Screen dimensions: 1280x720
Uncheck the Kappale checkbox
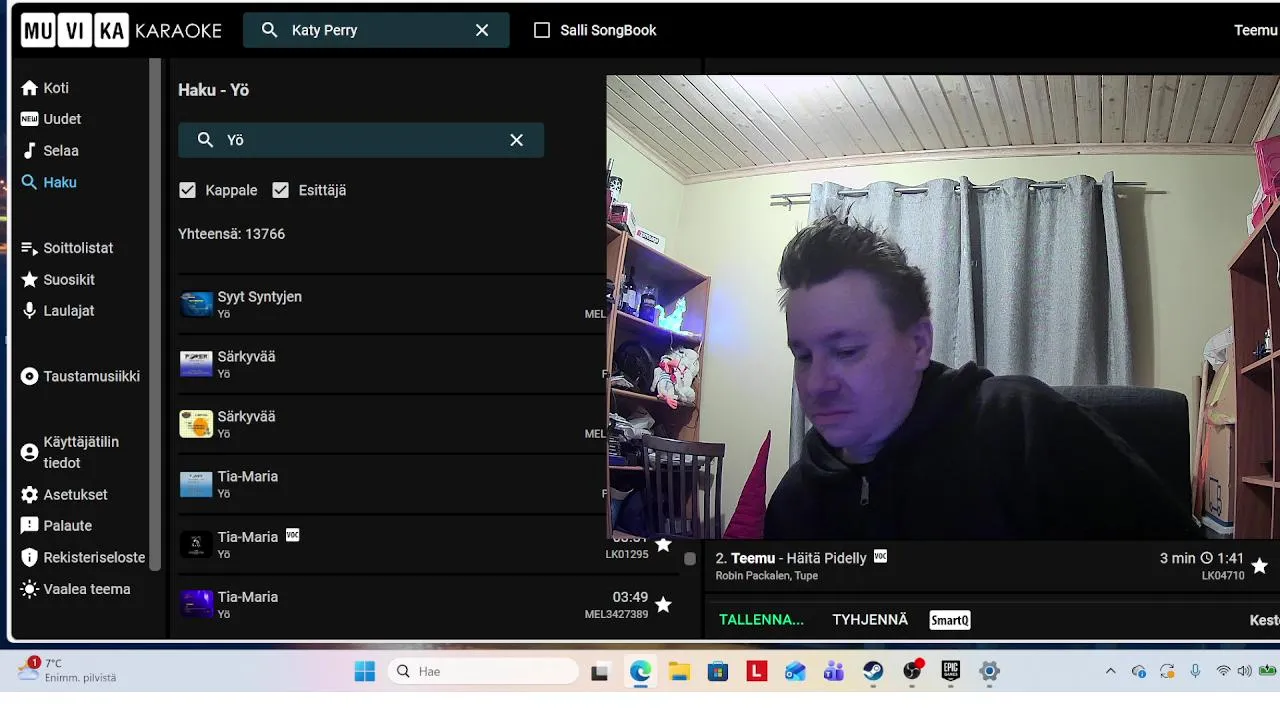187,190
